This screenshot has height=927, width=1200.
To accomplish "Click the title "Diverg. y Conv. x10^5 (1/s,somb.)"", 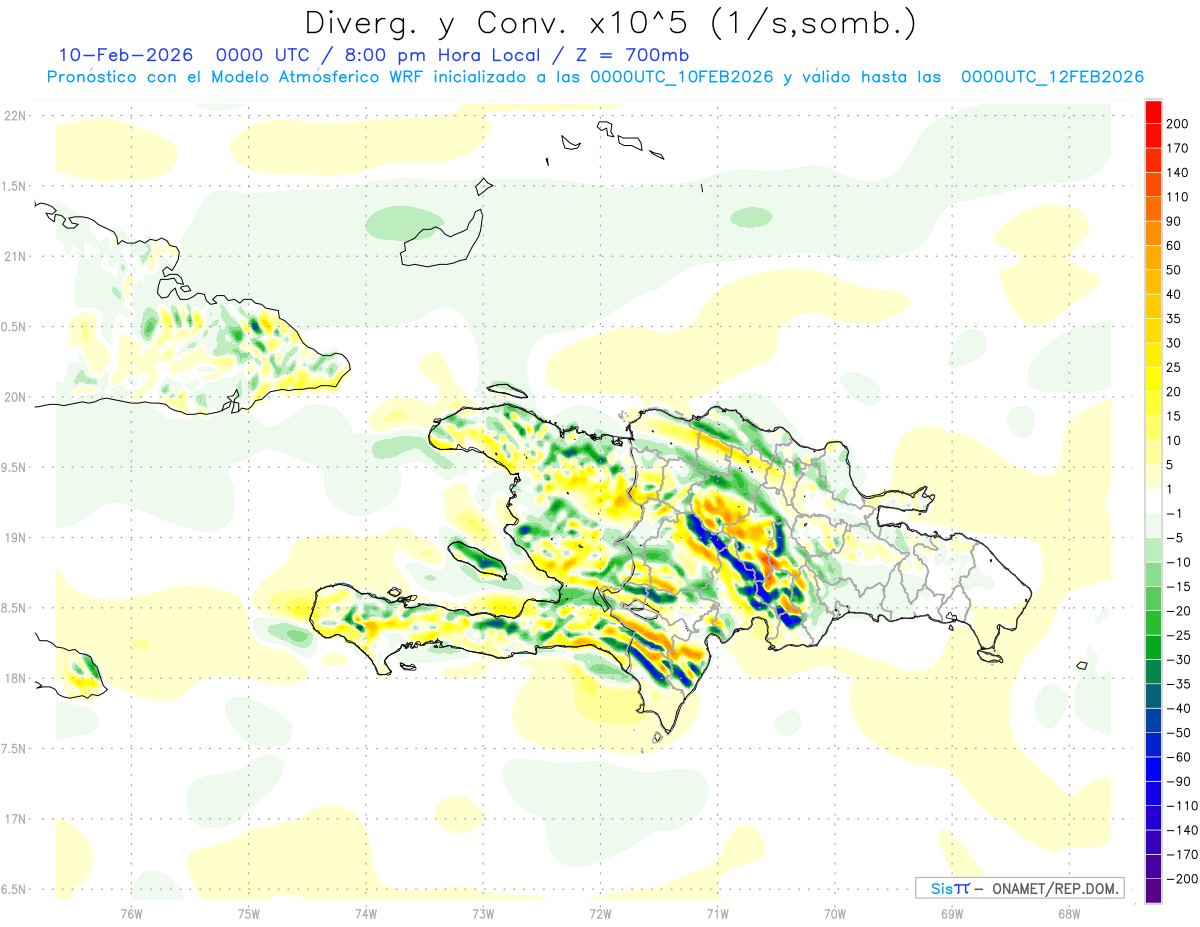I will click(x=610, y=23).
